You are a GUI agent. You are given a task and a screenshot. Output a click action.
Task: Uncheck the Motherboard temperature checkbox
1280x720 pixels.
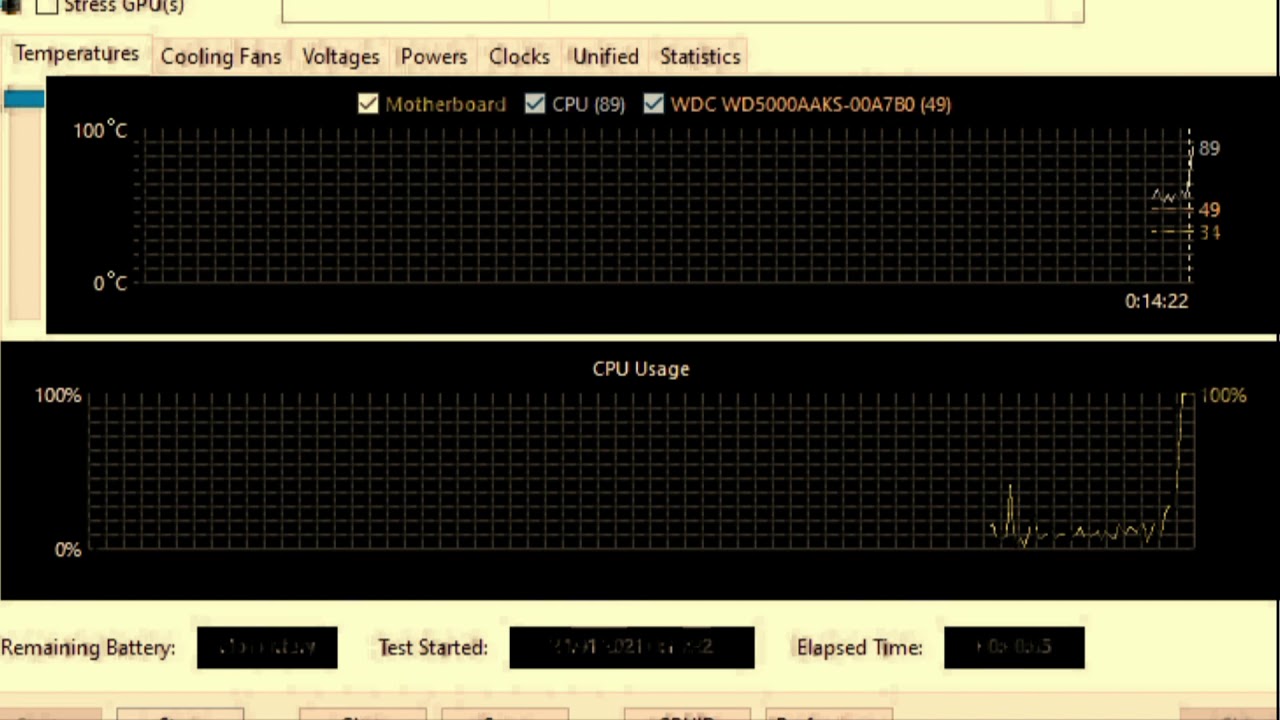(x=368, y=104)
